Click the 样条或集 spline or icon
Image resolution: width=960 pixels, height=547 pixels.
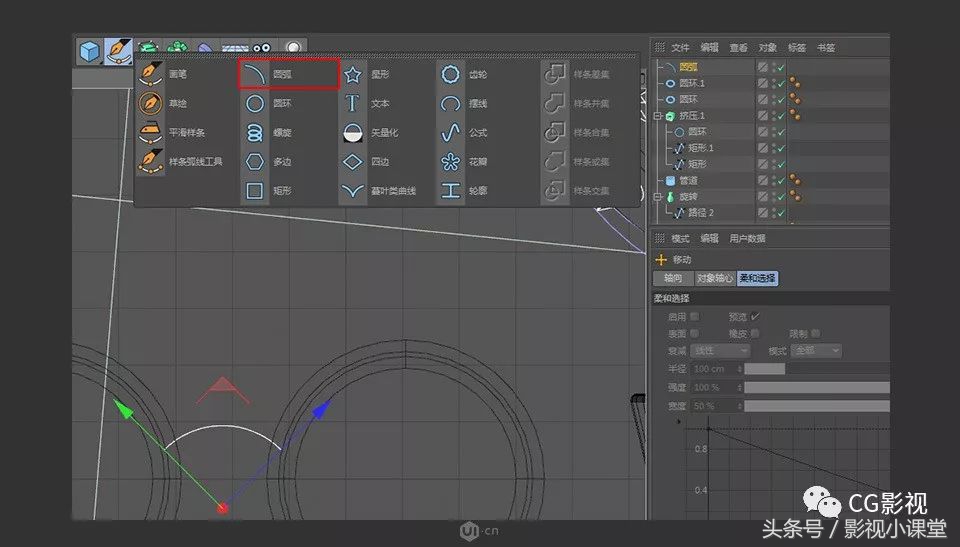[x=555, y=162]
